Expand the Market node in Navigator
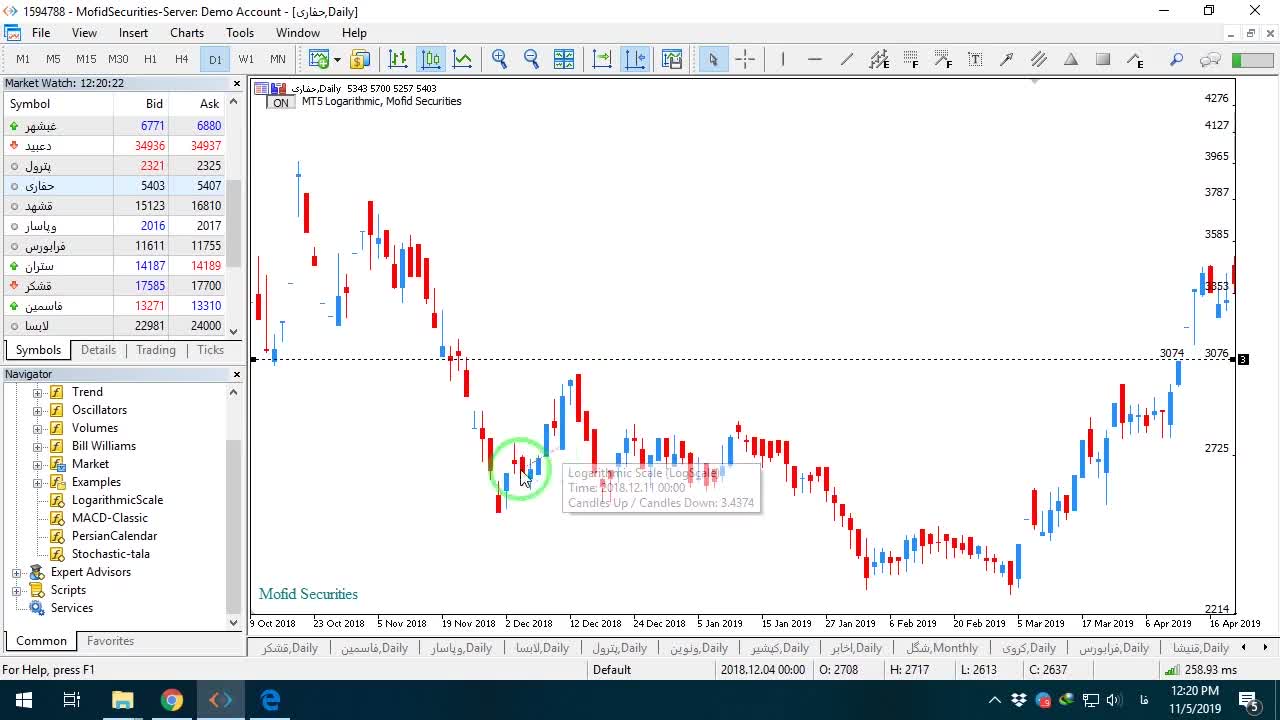The height and width of the screenshot is (720, 1280). (x=38, y=464)
